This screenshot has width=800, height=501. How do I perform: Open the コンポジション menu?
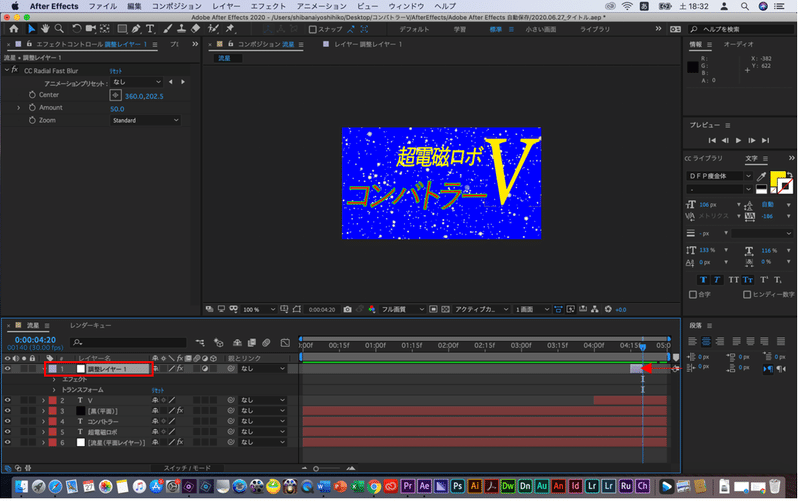click(177, 6)
